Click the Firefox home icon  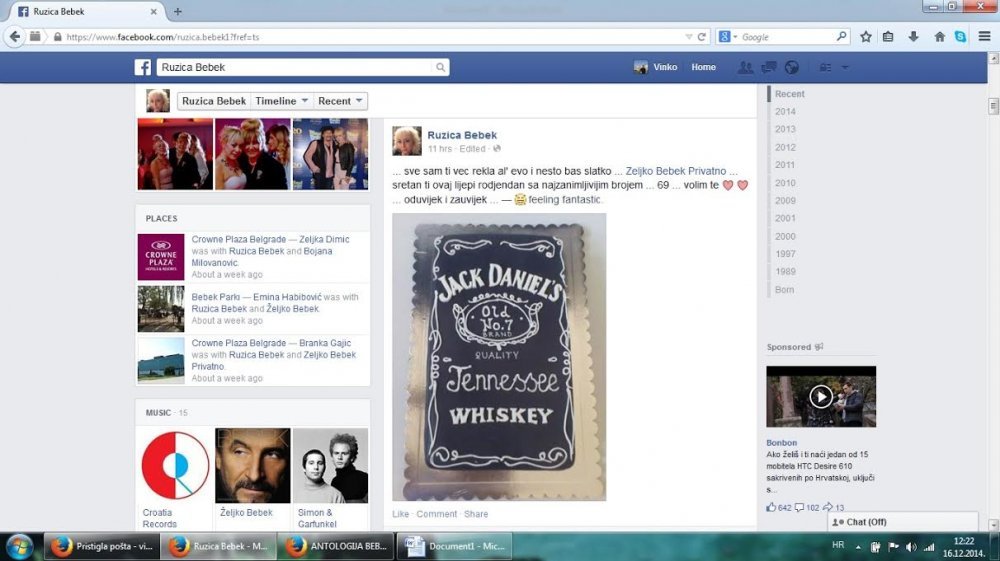(x=939, y=37)
